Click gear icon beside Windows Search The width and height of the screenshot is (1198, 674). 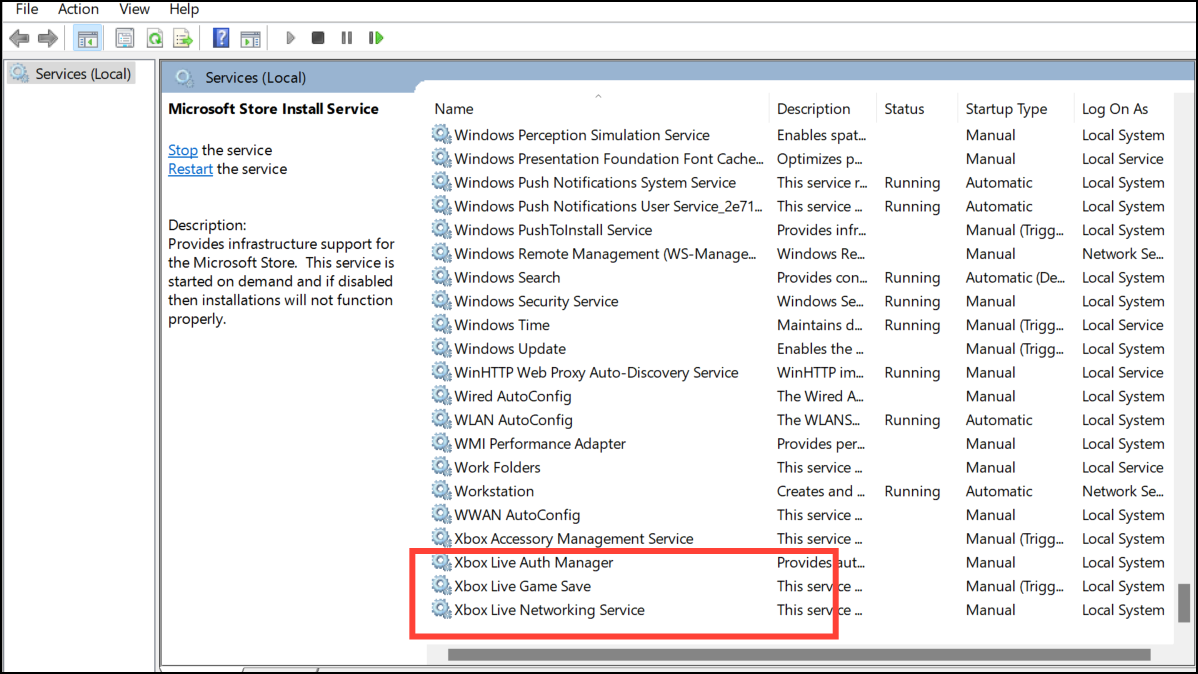tap(442, 277)
